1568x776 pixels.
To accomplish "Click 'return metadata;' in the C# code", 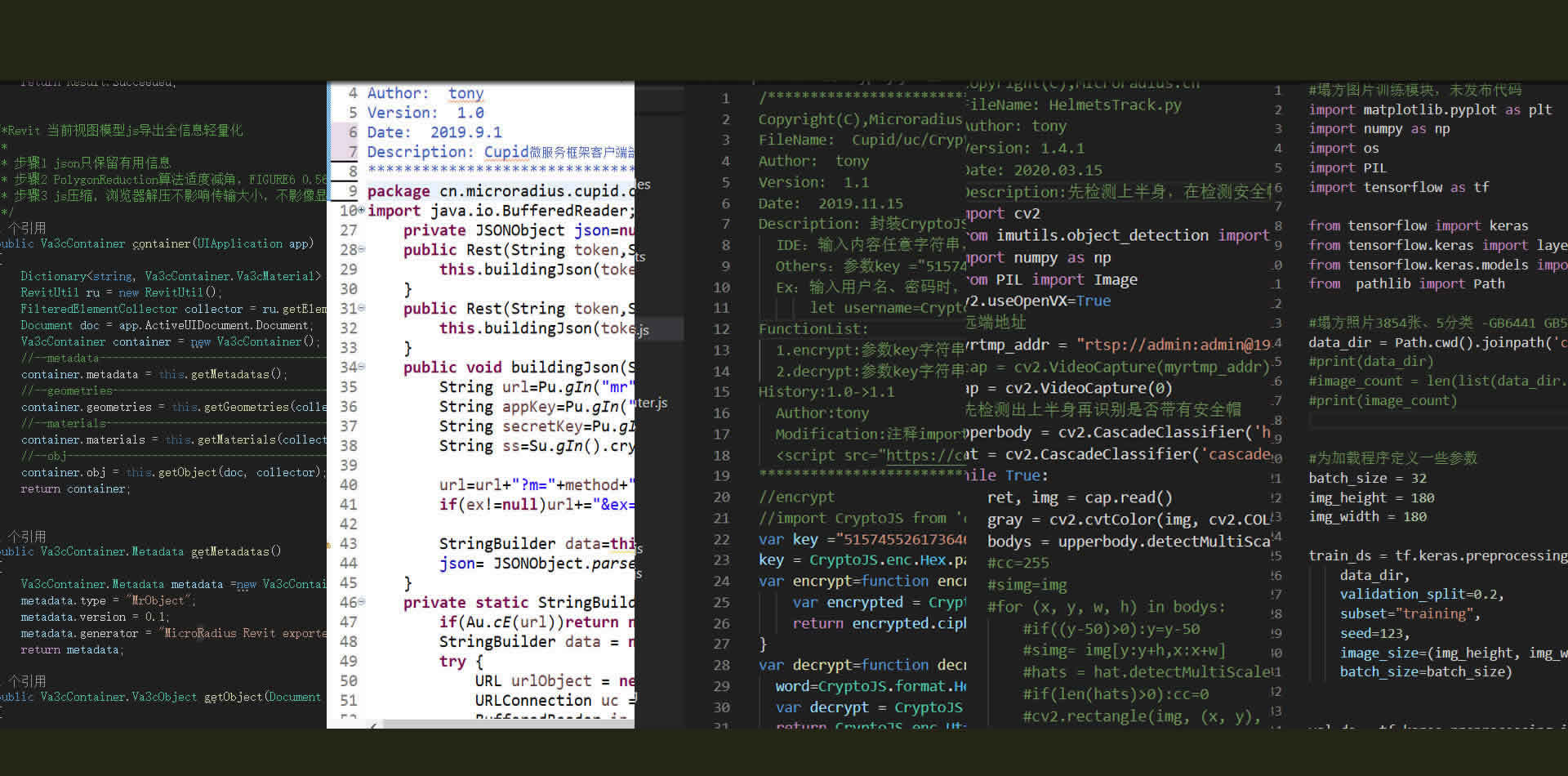I will pos(72,649).
